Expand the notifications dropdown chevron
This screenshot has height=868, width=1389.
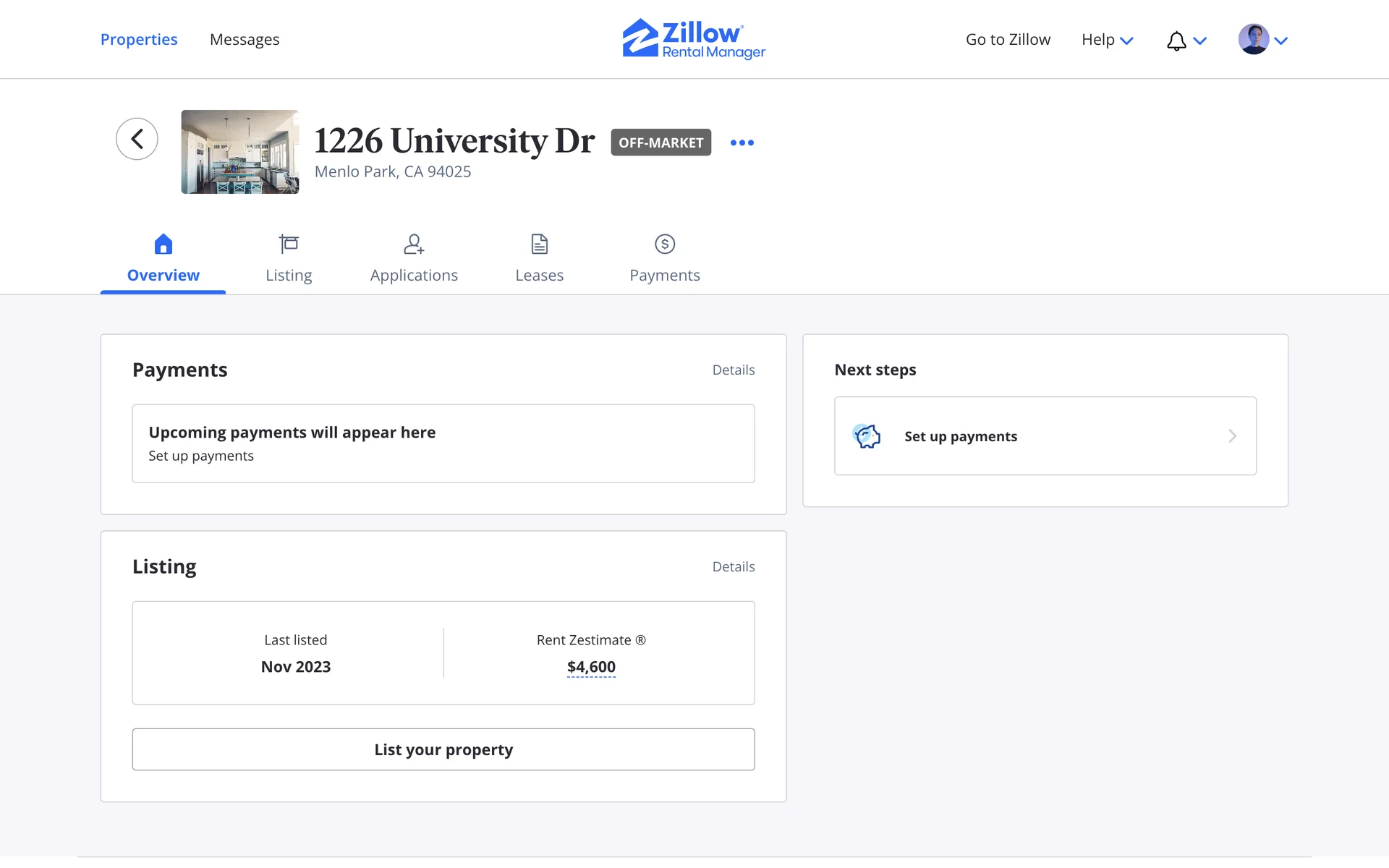pyautogui.click(x=1200, y=41)
